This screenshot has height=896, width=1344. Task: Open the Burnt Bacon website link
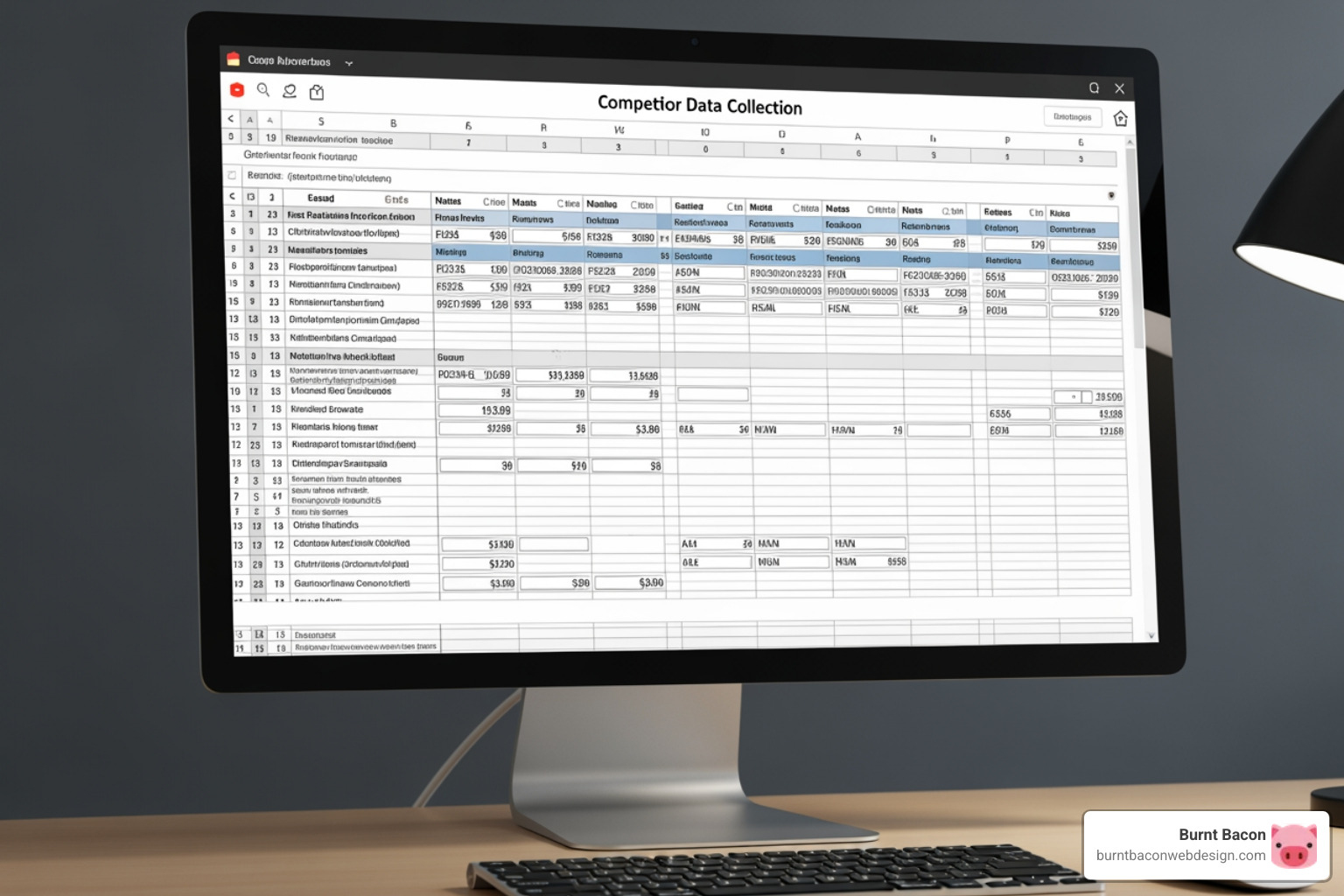coord(1180,856)
